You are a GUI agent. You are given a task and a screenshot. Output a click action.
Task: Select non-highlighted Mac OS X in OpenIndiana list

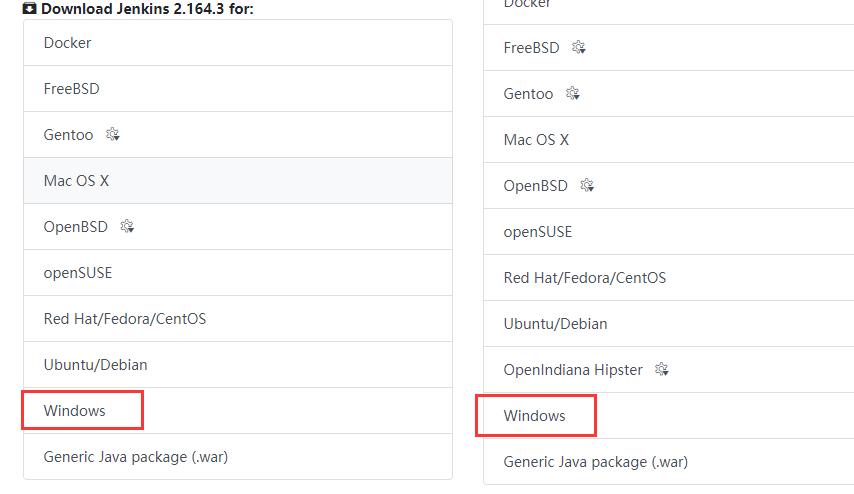[536, 140]
